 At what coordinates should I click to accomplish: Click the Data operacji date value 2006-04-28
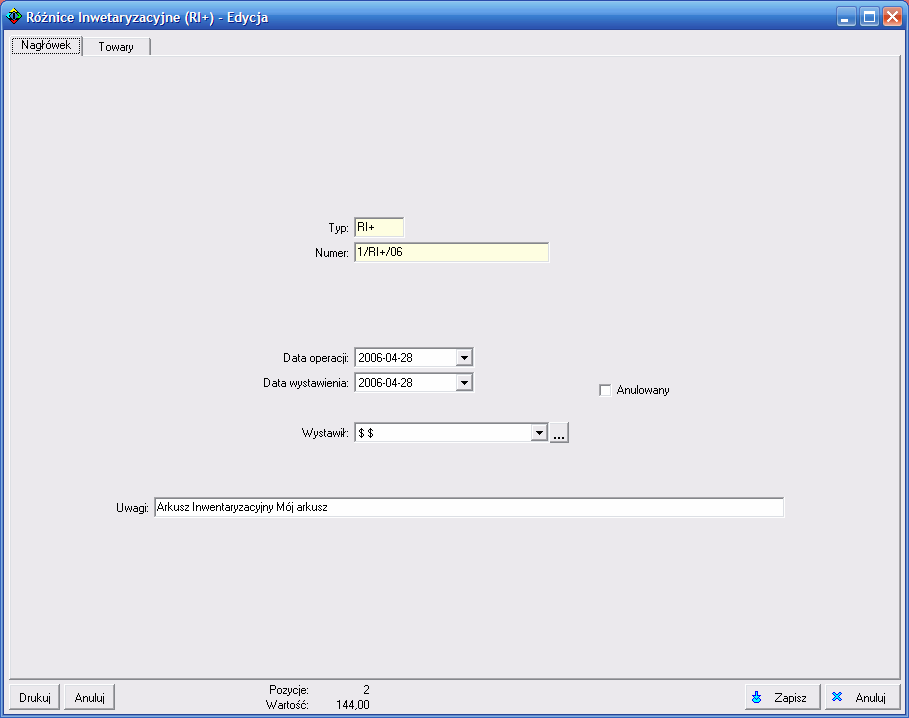386,358
